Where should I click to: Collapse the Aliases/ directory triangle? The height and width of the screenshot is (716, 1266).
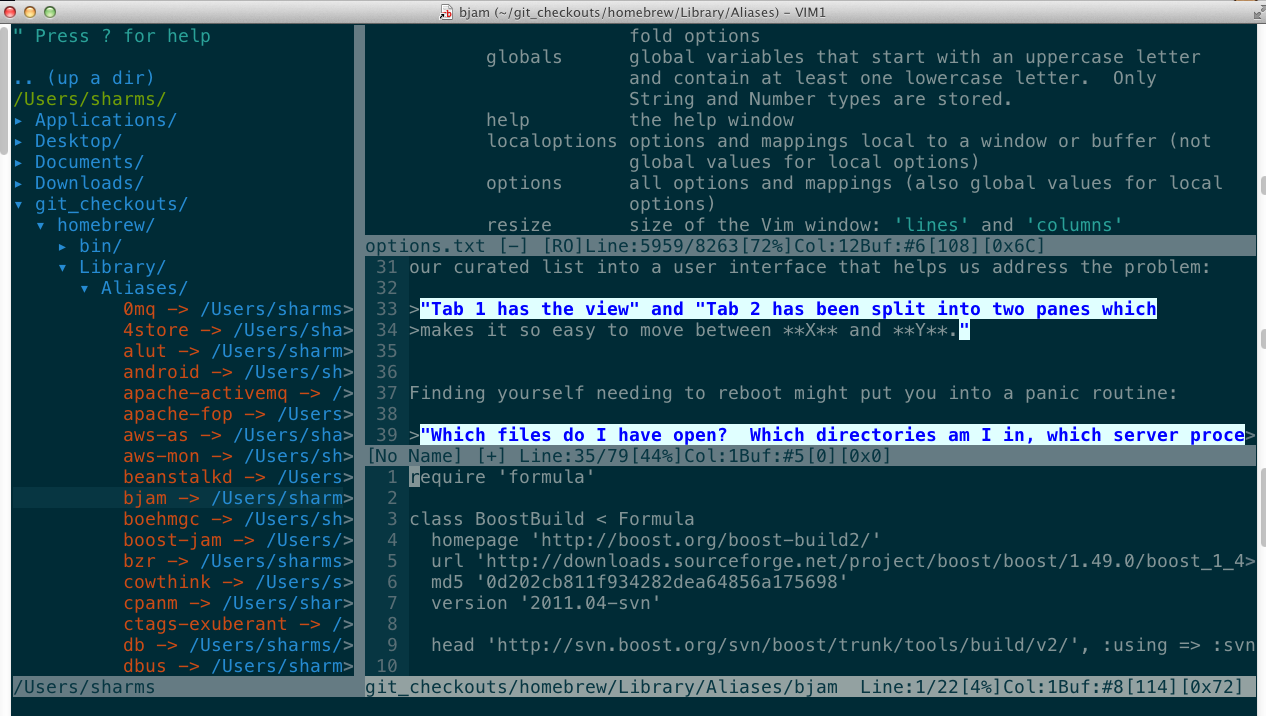[85, 288]
